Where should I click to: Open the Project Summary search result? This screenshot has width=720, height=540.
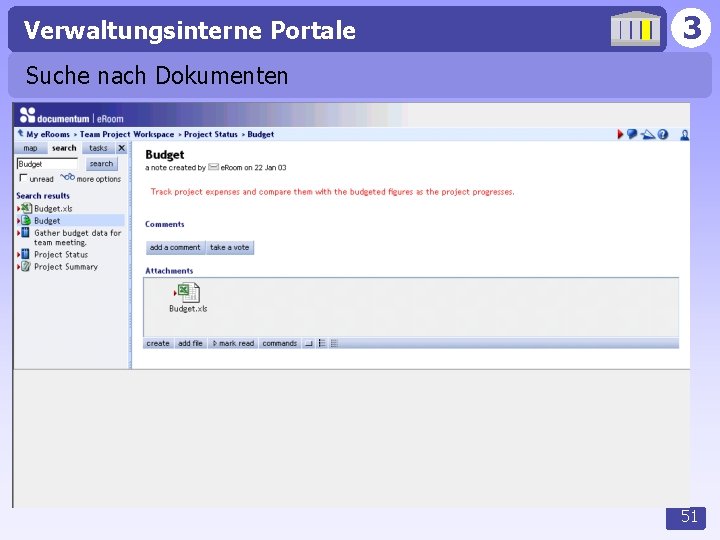click(66, 267)
